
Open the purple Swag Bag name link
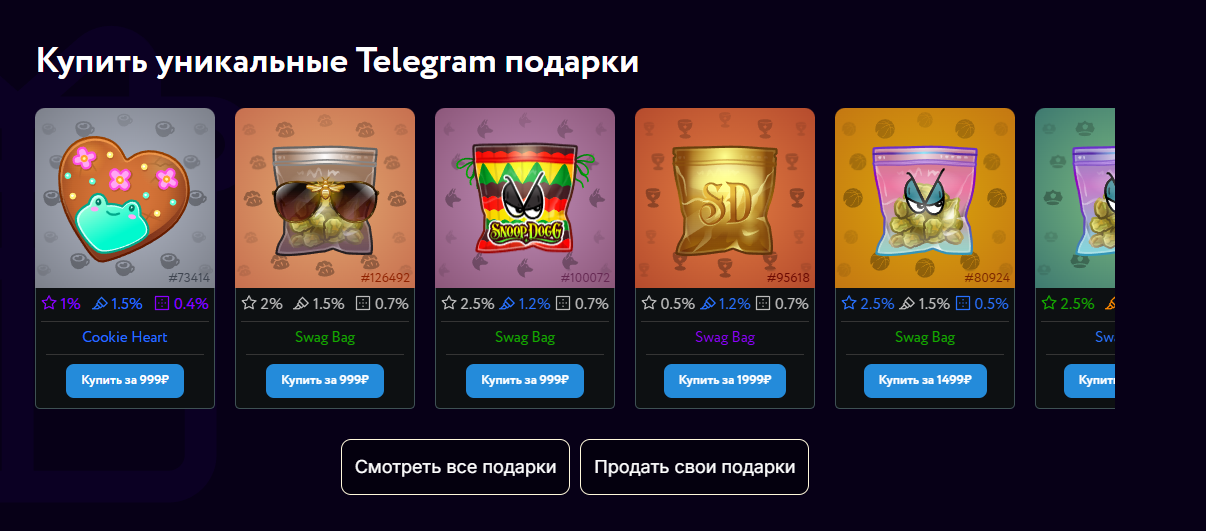point(725,337)
